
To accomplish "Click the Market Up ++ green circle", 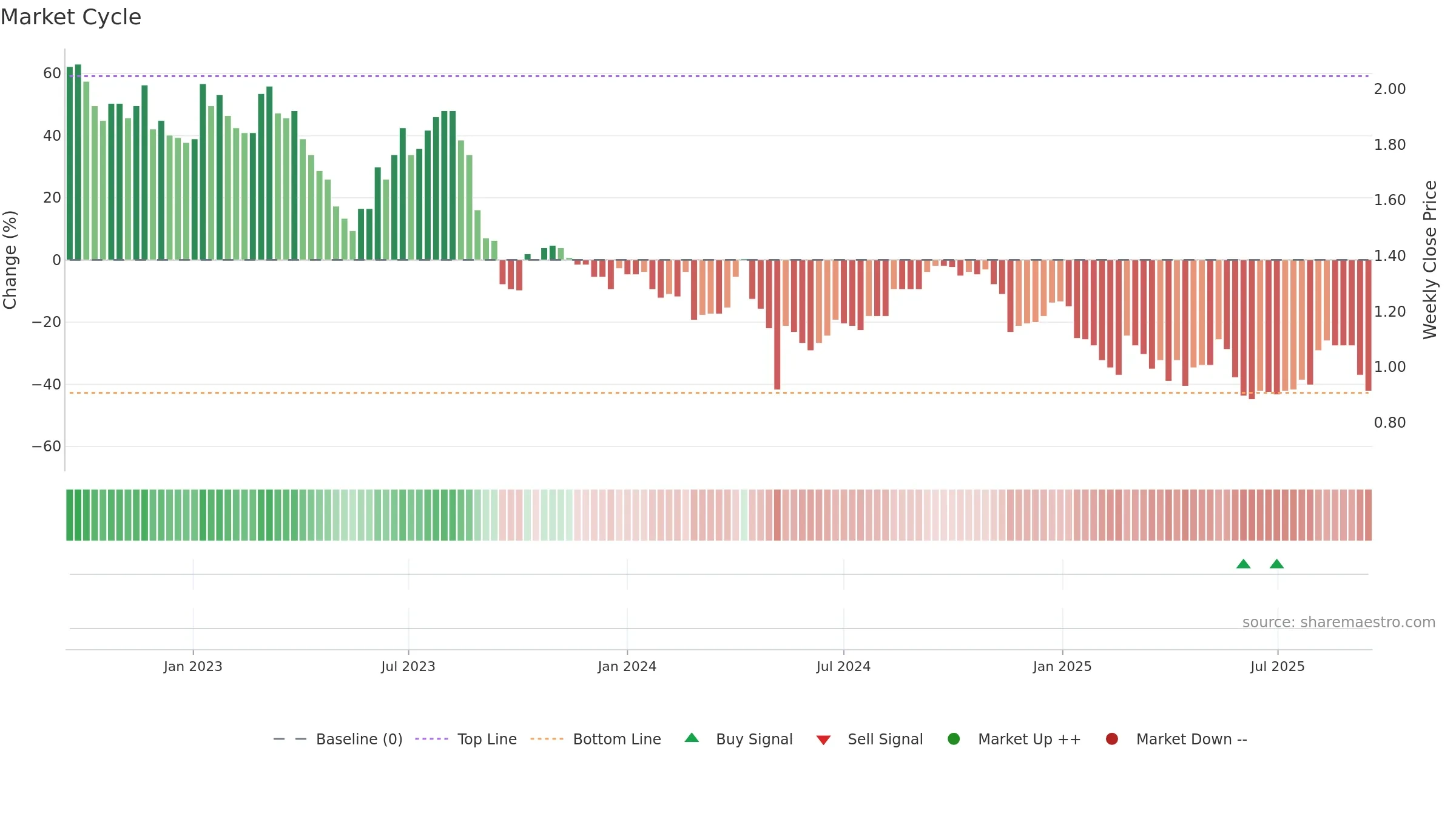I will pyautogui.click(x=954, y=739).
